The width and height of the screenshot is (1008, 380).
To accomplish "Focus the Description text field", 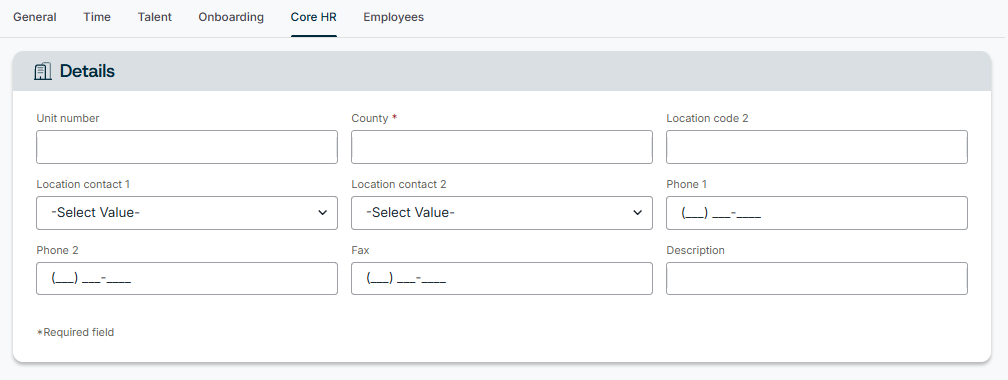I will click(816, 278).
